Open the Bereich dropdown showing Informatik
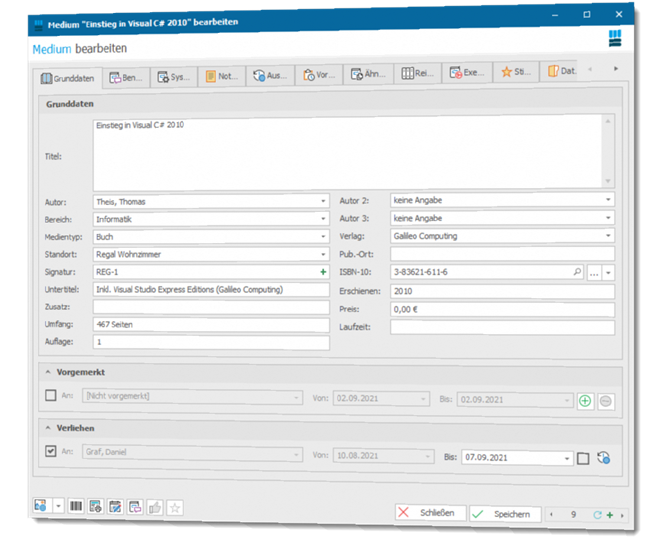The image size is (650, 546). click(323, 218)
